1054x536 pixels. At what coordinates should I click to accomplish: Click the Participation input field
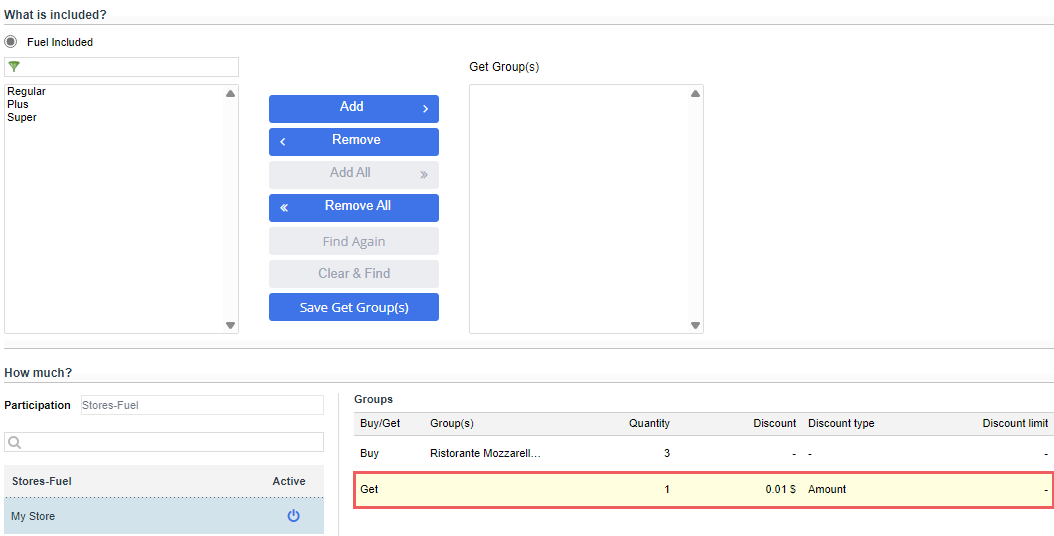(x=202, y=405)
